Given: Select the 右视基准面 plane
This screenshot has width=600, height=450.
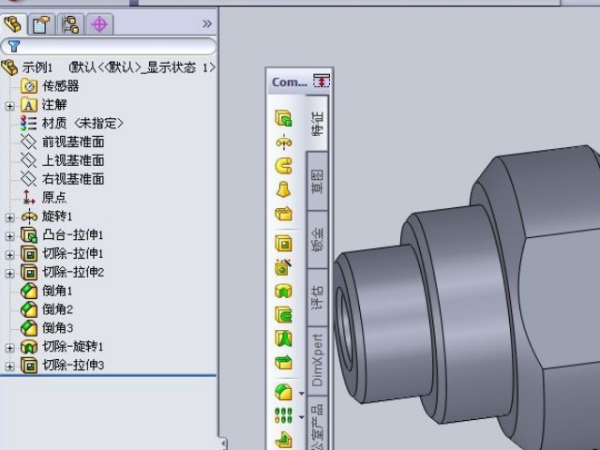Looking at the screenshot, I should (x=73, y=179).
